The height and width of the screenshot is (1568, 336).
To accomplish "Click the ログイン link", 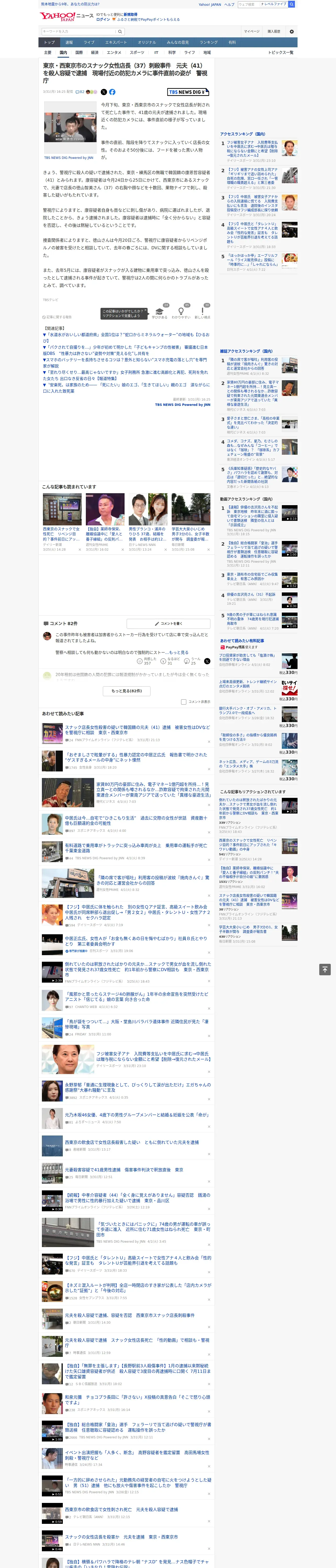I will tap(103, 20).
